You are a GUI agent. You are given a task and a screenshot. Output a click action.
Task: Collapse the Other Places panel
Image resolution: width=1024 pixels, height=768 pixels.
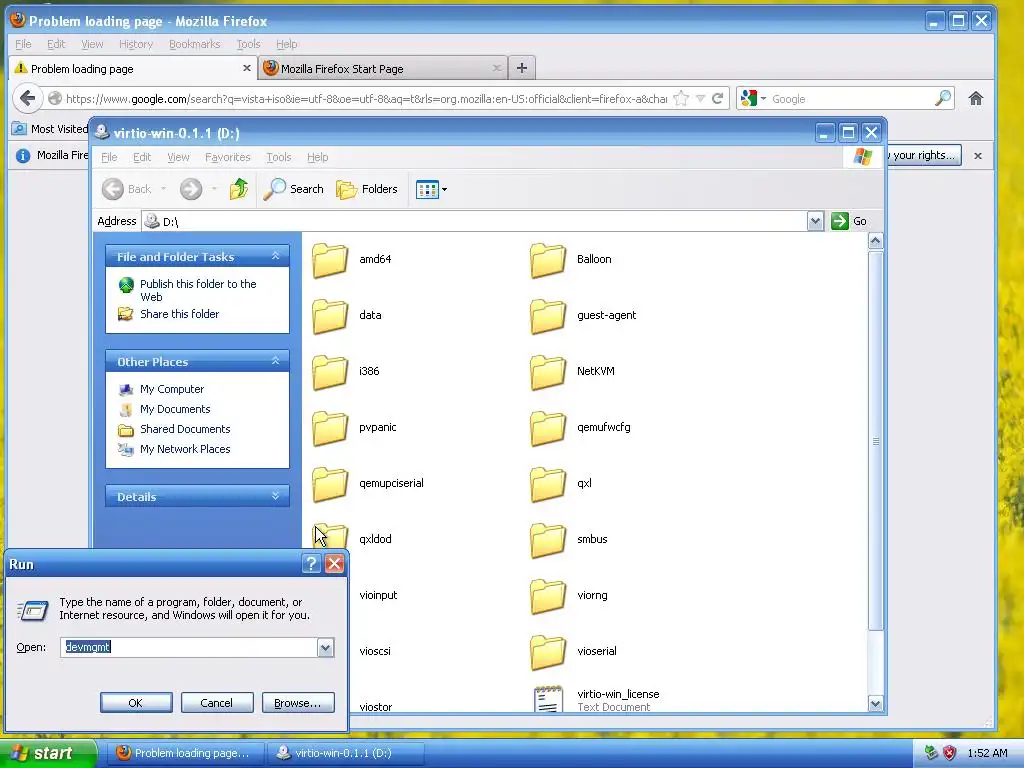click(276, 360)
